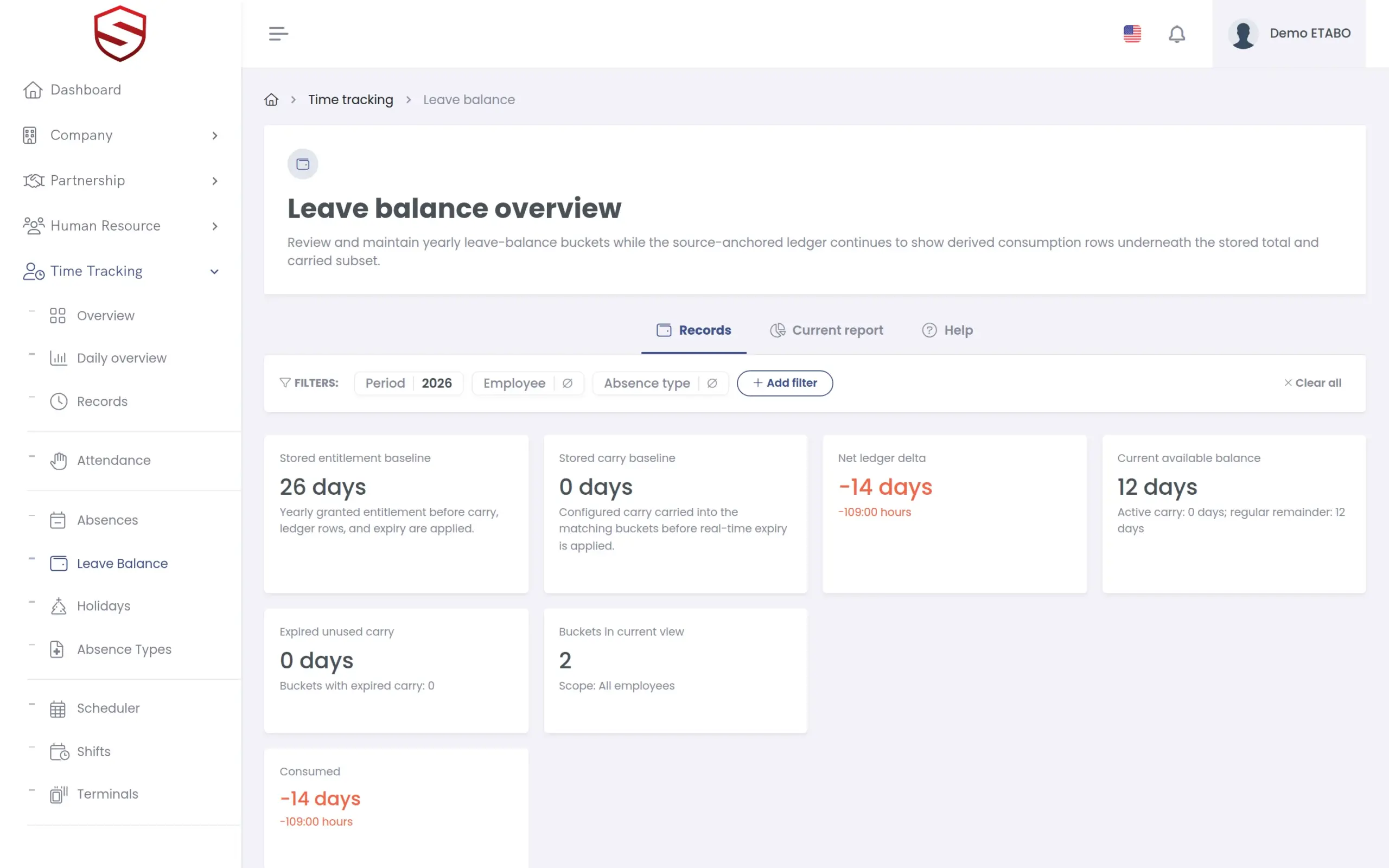Select the Current available balance card
The image size is (1389, 868).
(x=1234, y=514)
